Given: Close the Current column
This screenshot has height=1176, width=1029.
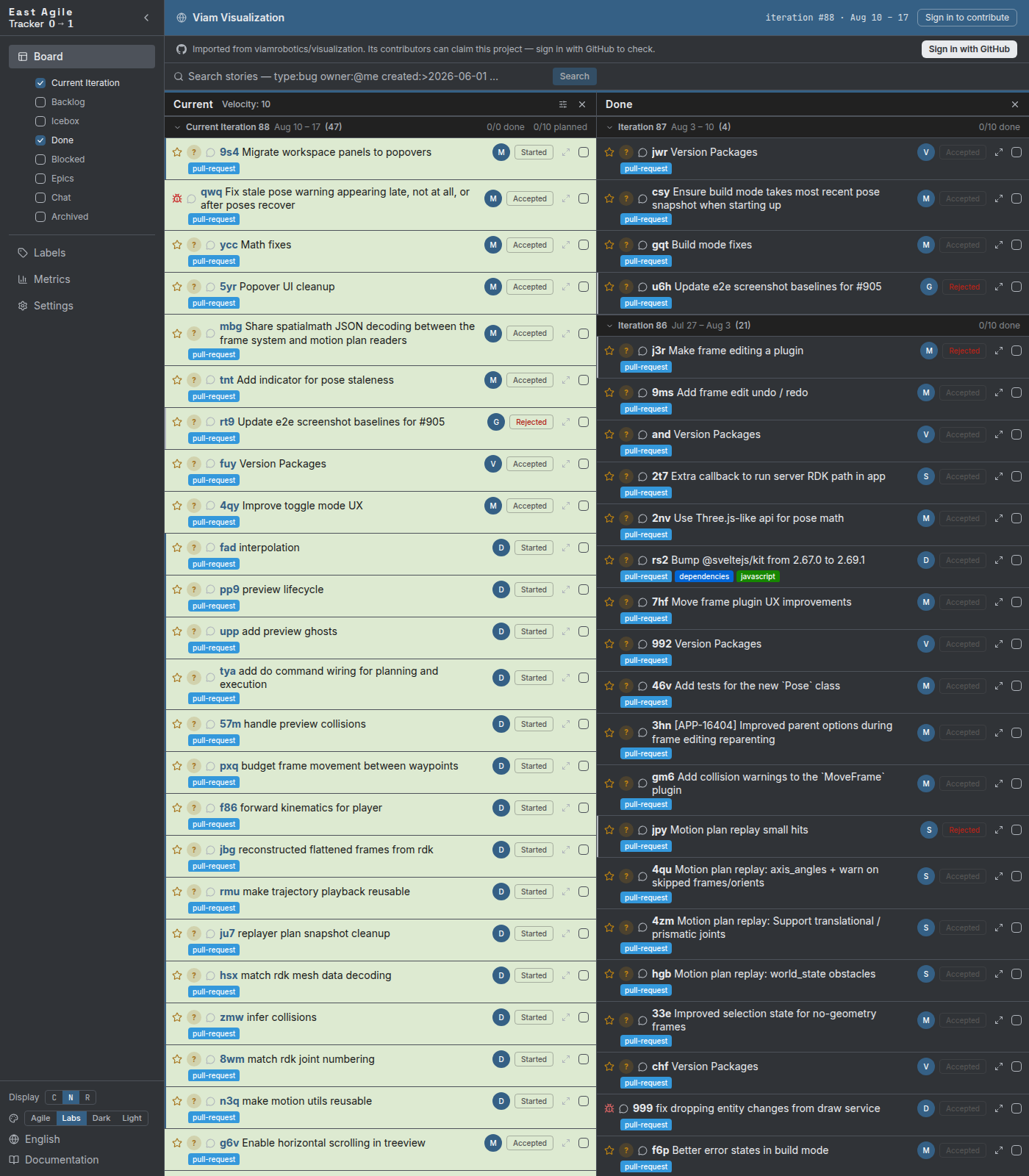Looking at the screenshot, I should tap(582, 104).
